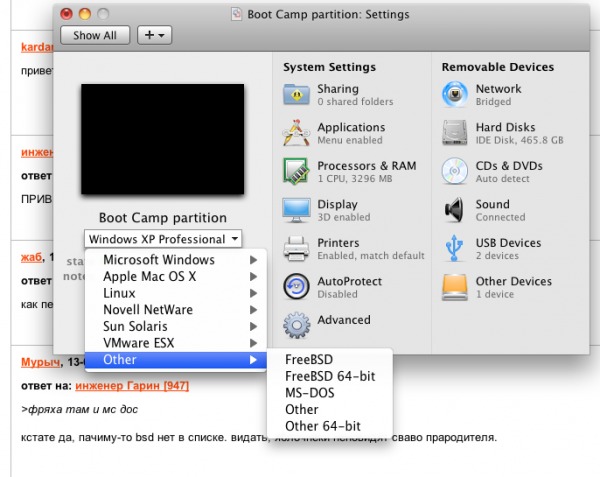
Task: Open the Мурыч user link
Action: tap(41, 362)
